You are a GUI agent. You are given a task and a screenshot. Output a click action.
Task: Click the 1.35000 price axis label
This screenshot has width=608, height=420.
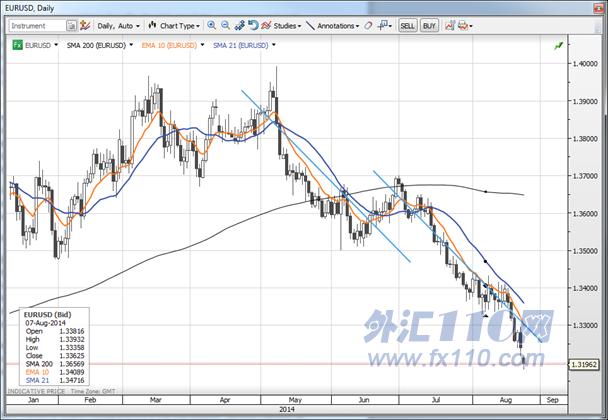tap(585, 251)
